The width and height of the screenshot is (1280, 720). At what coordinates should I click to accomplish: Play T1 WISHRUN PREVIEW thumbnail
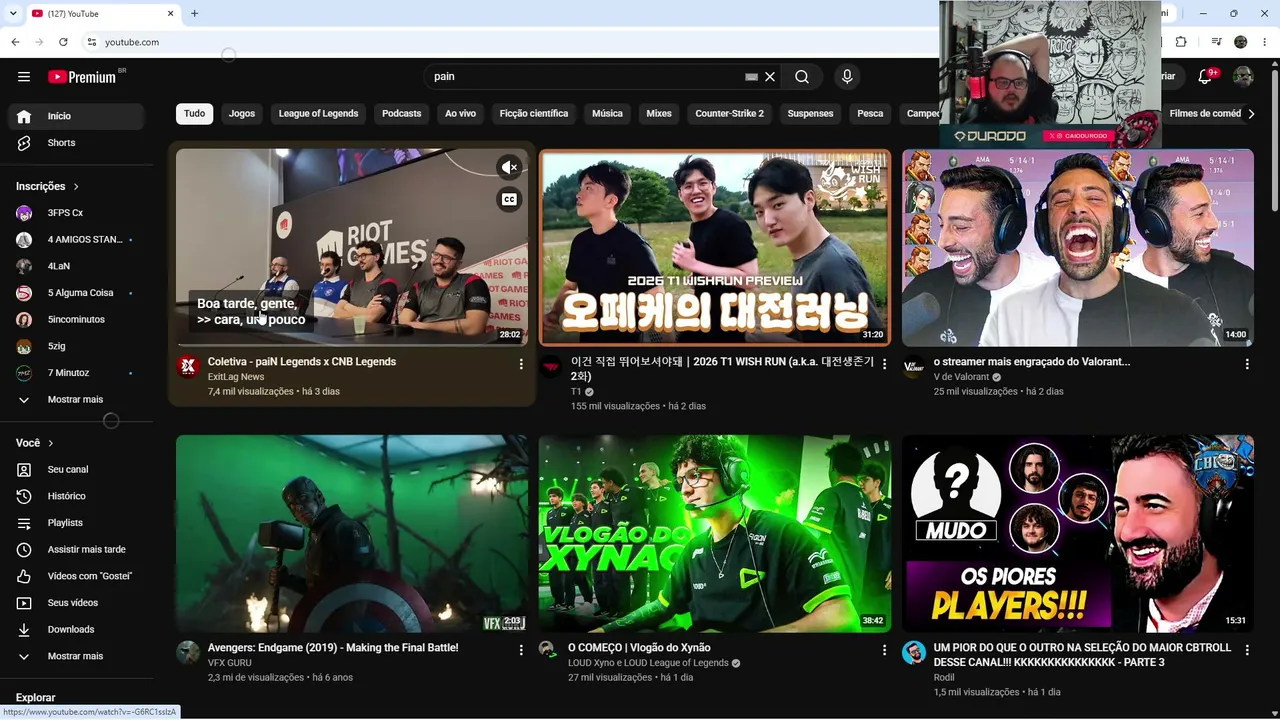(714, 247)
